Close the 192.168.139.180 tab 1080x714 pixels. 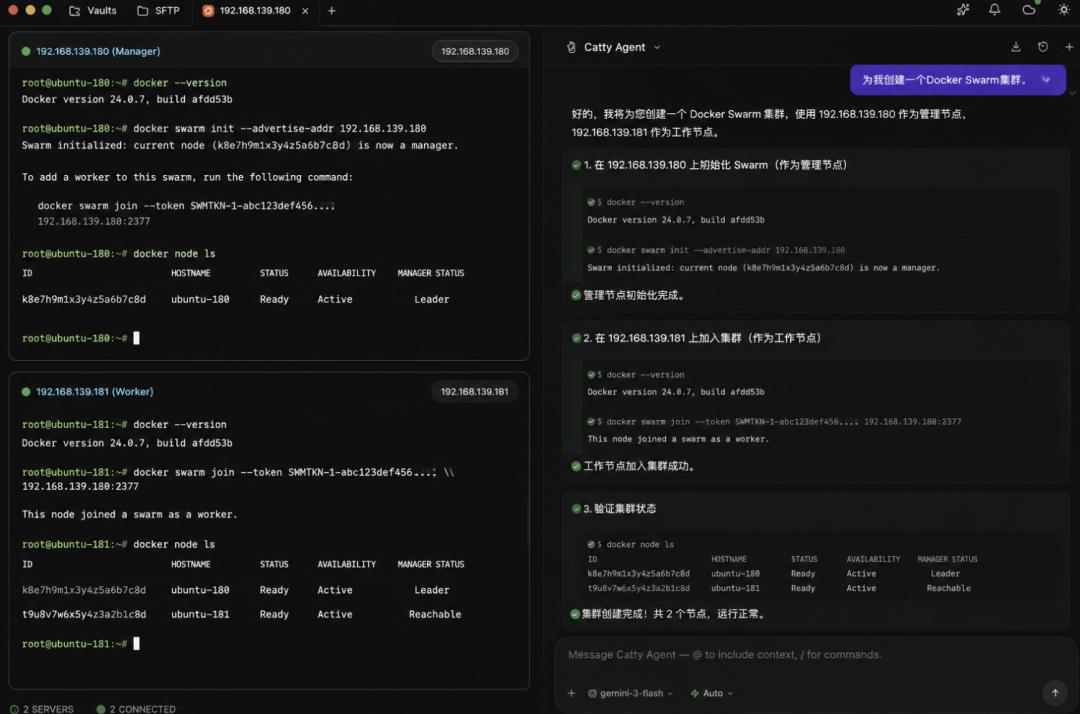(x=305, y=11)
